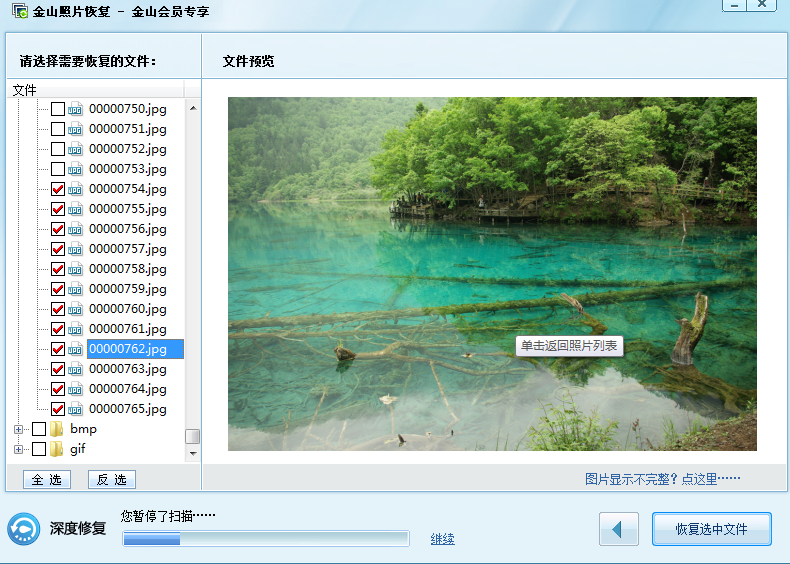Check the box for 00000750.jpg
Image resolution: width=790 pixels, height=564 pixels.
[x=58, y=109]
